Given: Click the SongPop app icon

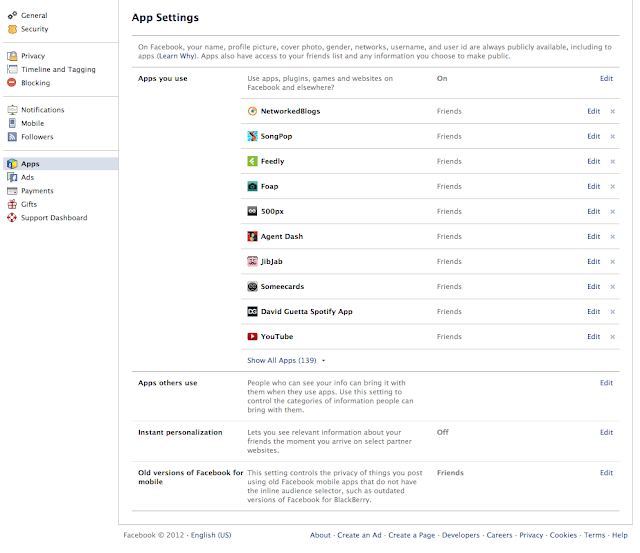Looking at the screenshot, I should point(253,136).
